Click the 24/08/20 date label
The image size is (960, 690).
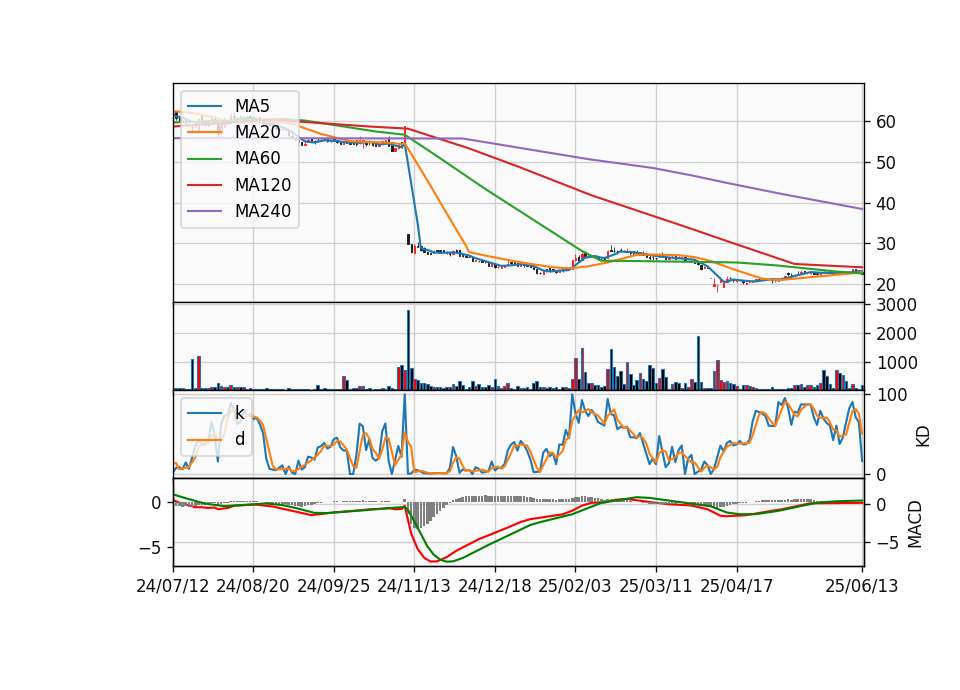(x=253, y=587)
